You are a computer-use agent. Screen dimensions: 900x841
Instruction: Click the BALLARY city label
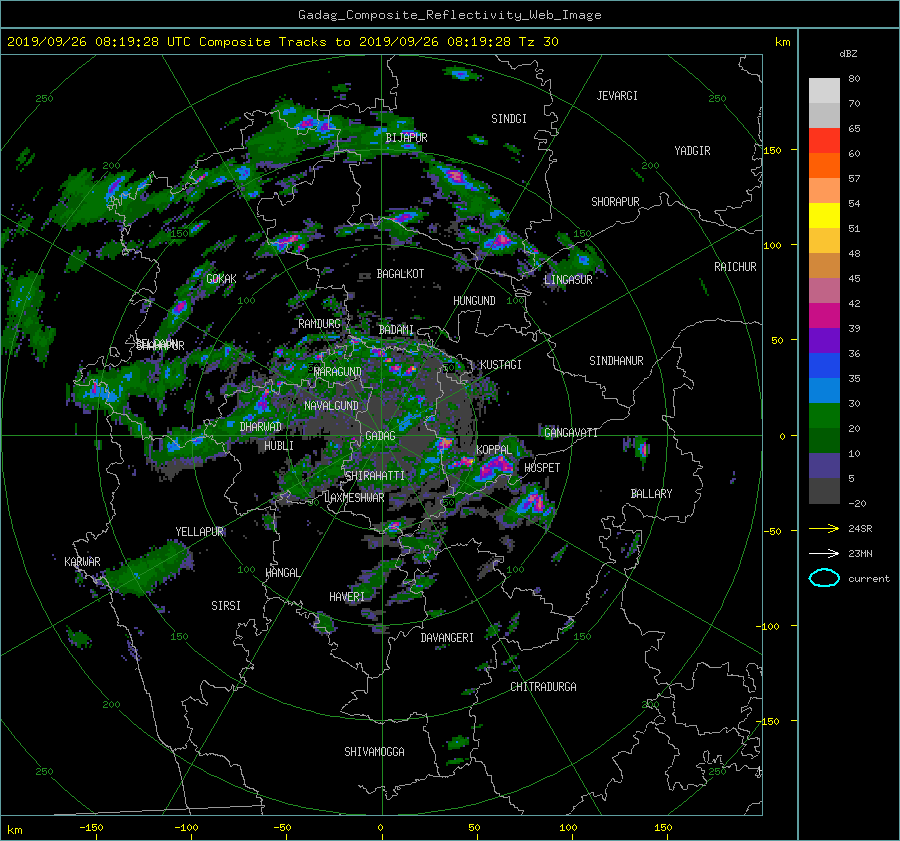coord(651,494)
